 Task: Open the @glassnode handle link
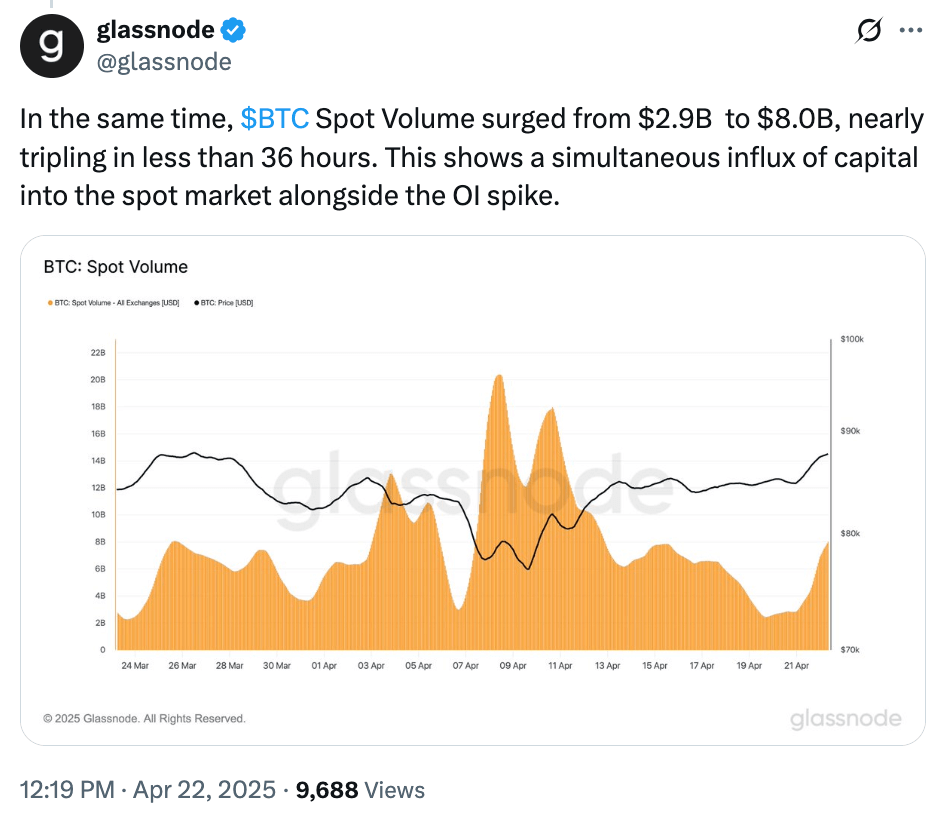coord(164,62)
